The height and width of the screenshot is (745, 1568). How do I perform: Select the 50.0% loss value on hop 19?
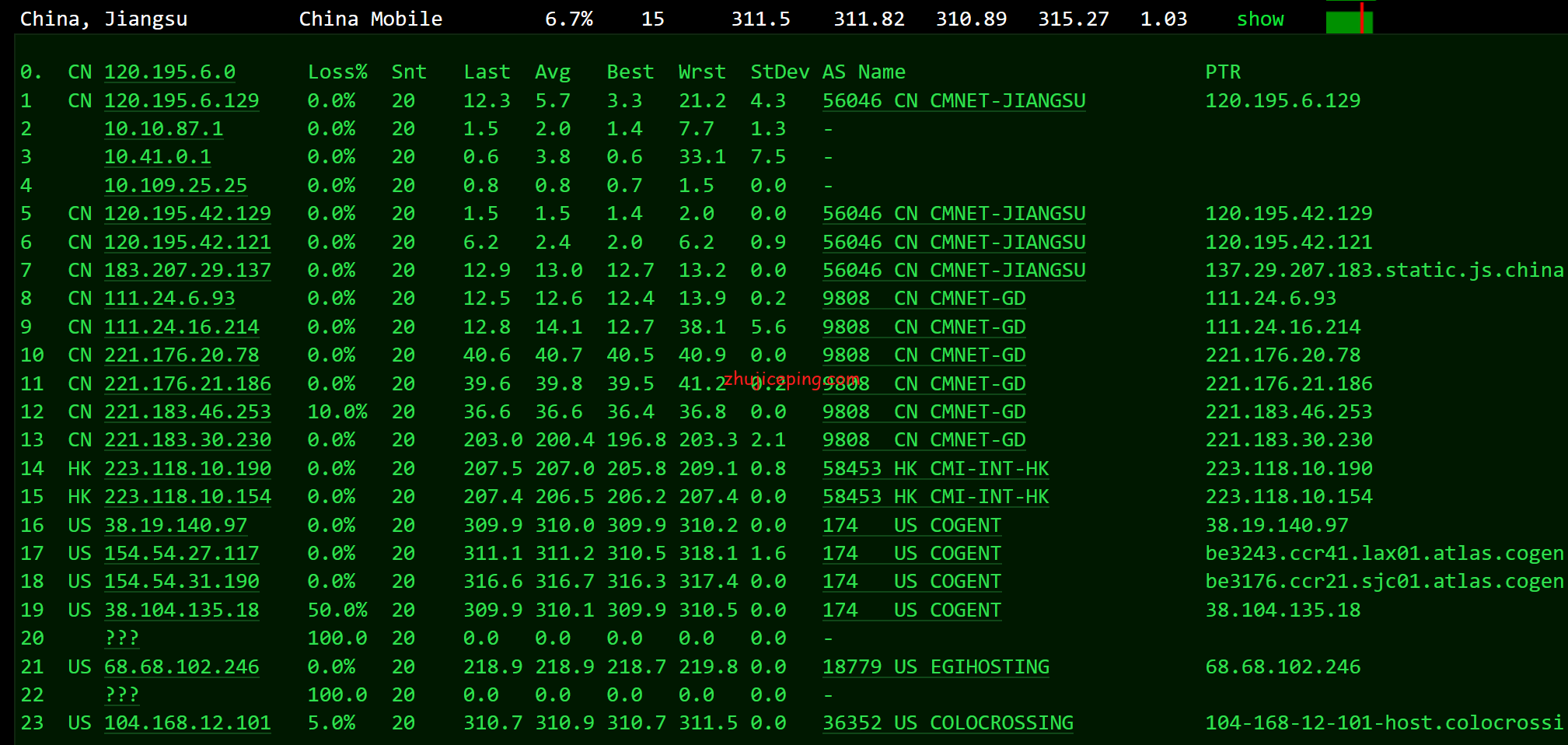pos(337,610)
